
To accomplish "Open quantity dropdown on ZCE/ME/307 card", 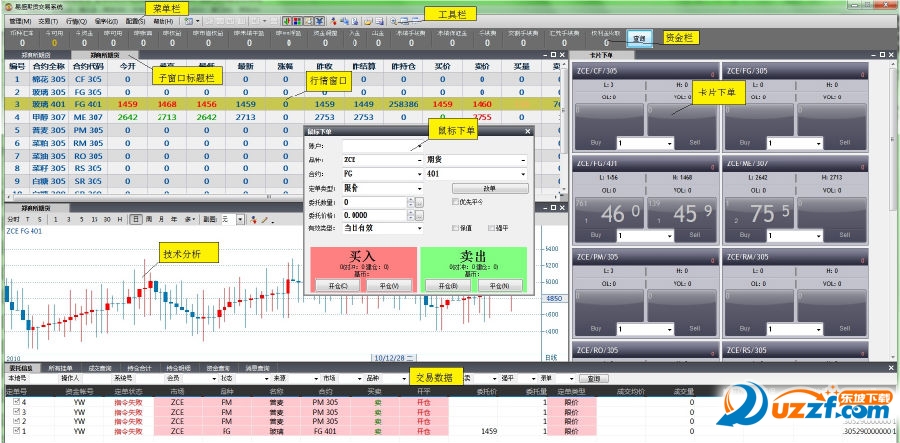I will coord(820,235).
